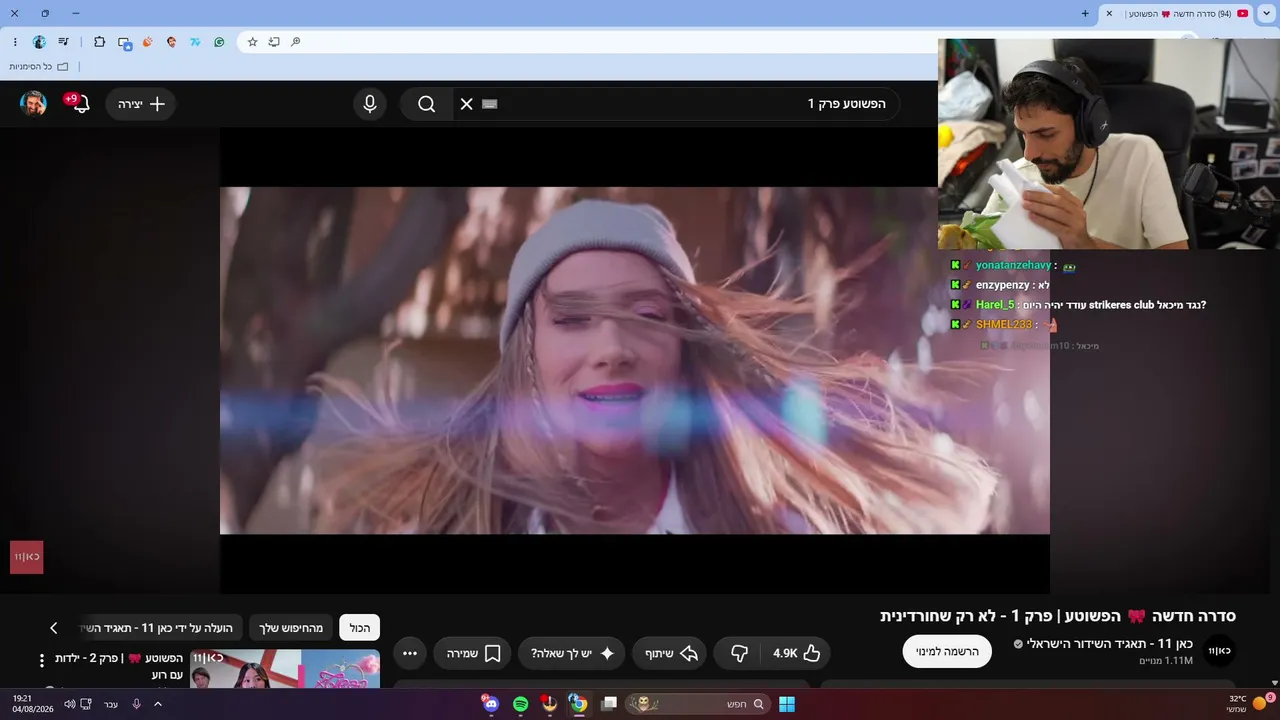Click the username SHMEL233 in chat

tap(1004, 325)
